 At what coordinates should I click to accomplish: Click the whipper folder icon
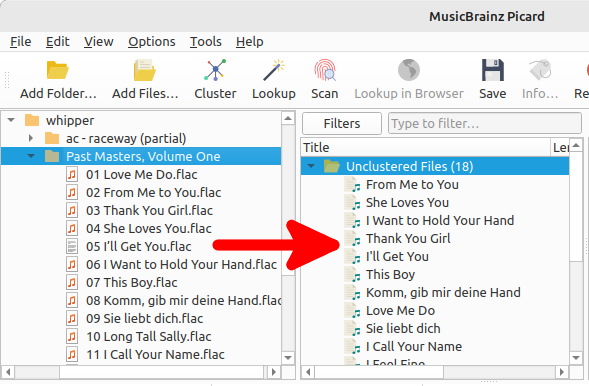[32, 121]
